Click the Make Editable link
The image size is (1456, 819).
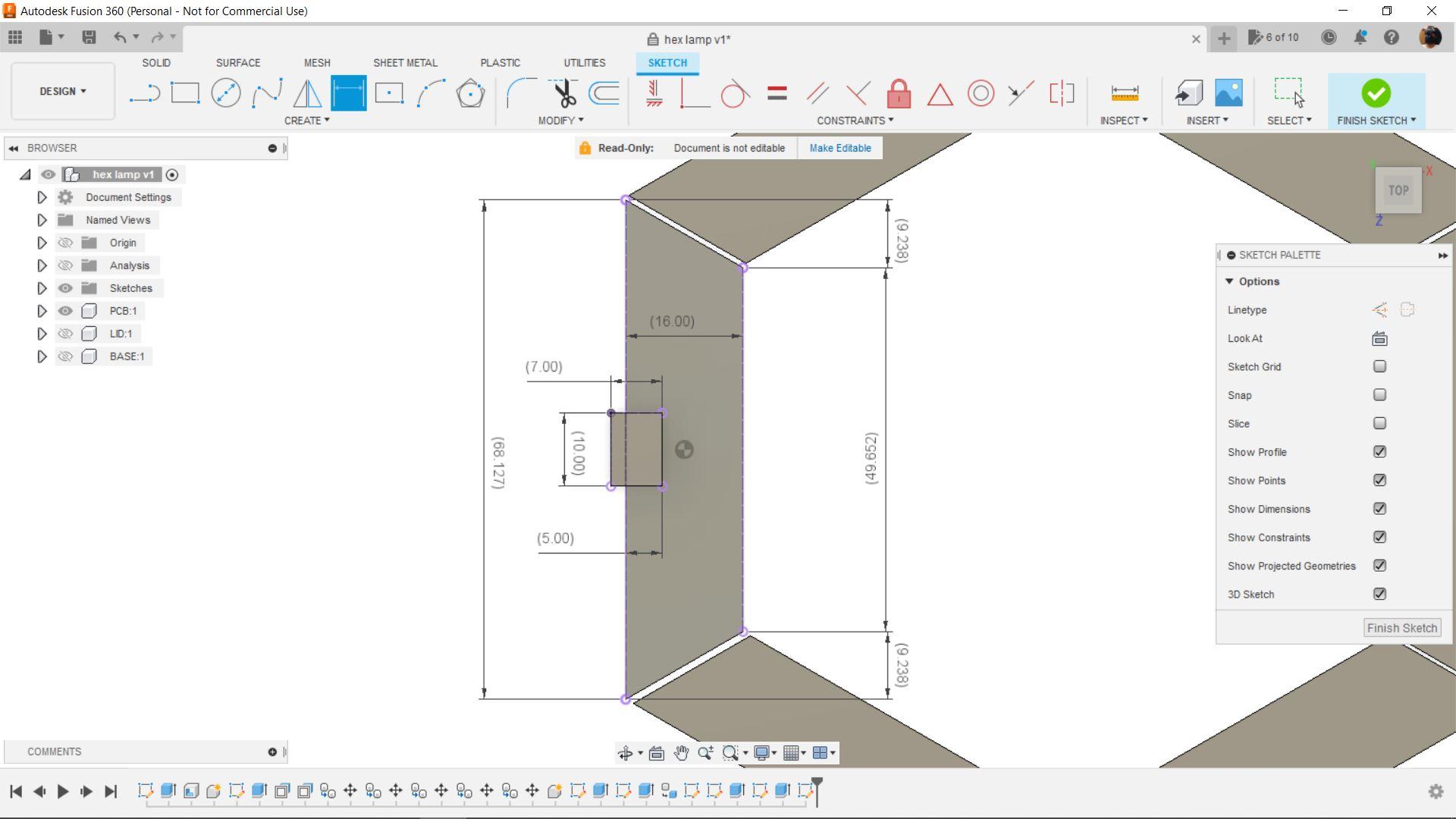pos(839,148)
